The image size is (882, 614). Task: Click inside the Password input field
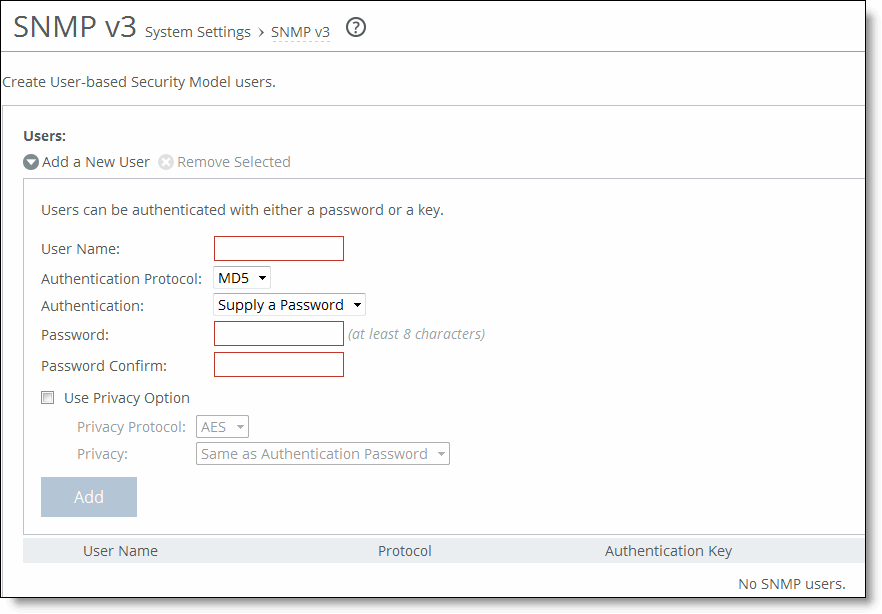(x=278, y=334)
